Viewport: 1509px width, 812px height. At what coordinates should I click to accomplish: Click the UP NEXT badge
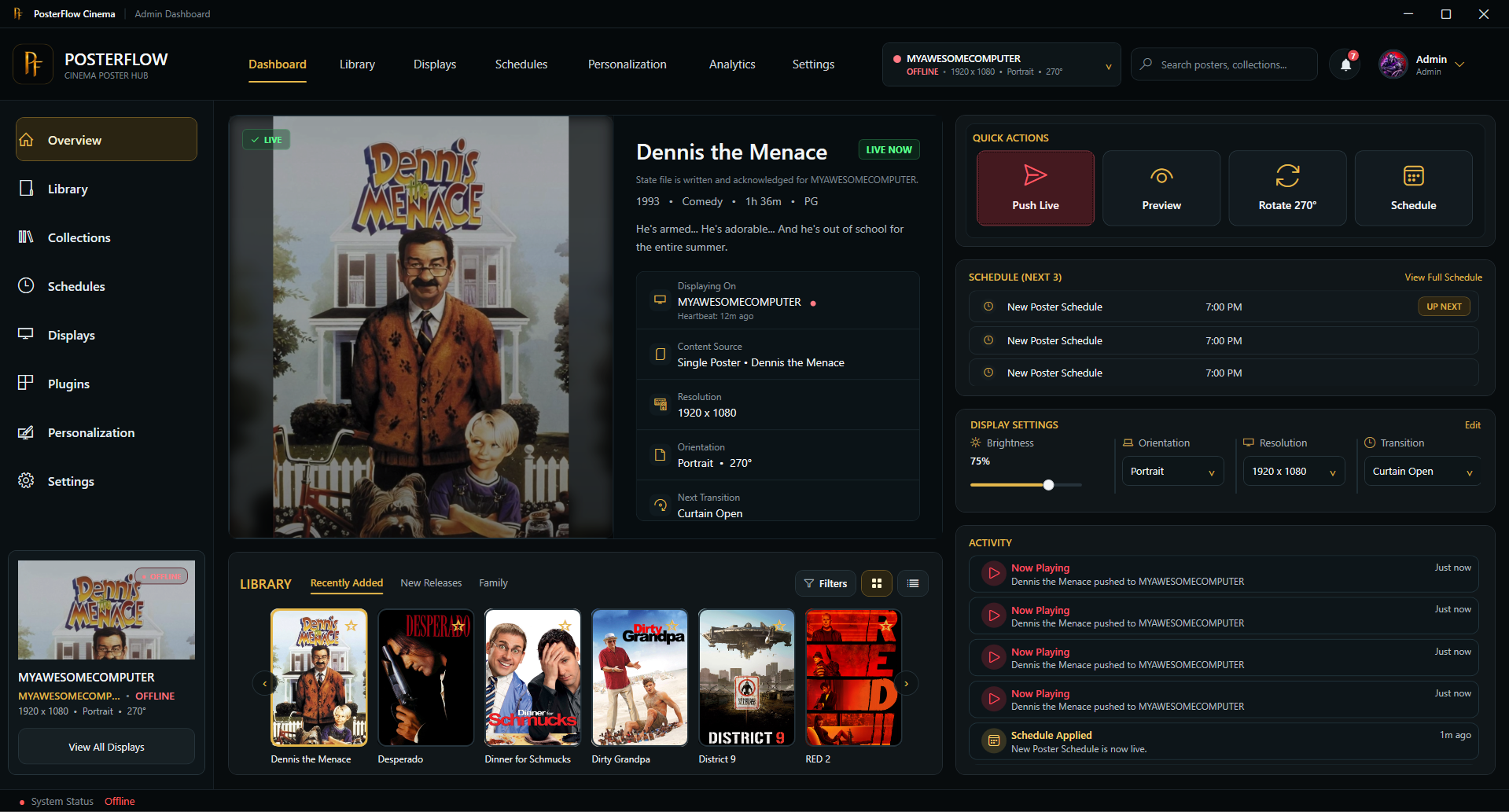(1444, 307)
